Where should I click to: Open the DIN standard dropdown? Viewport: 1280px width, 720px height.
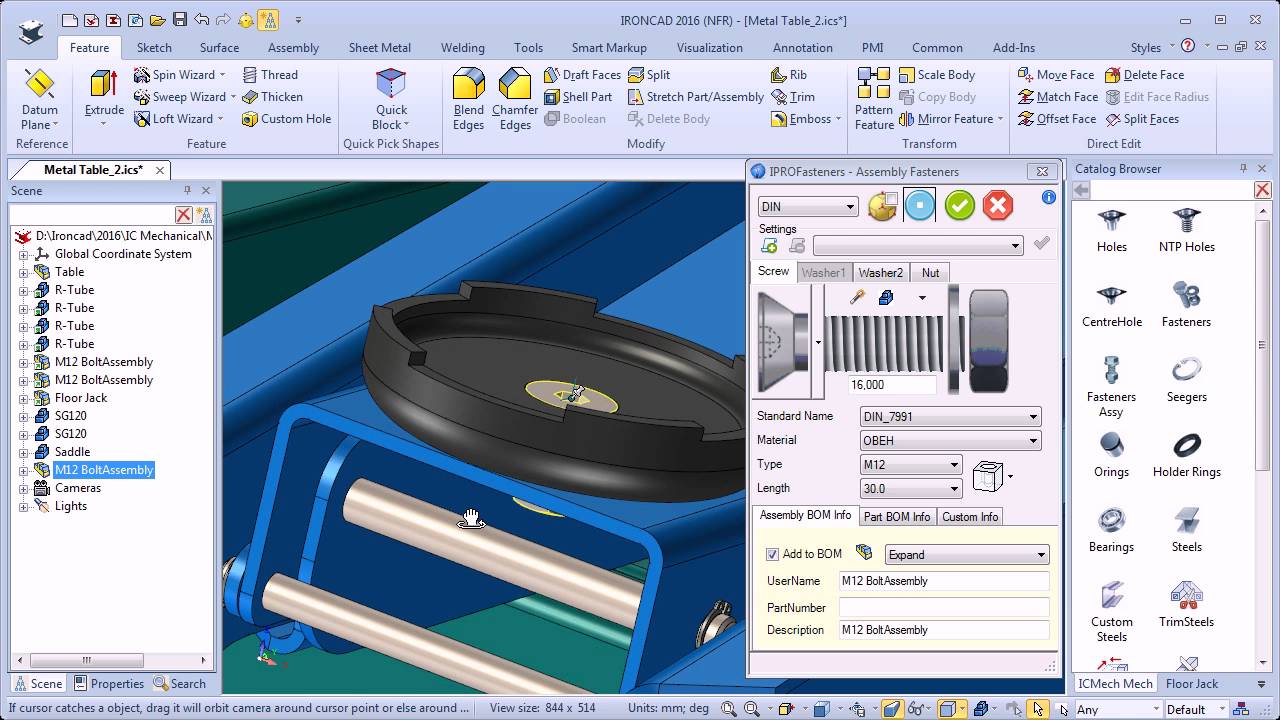[808, 207]
